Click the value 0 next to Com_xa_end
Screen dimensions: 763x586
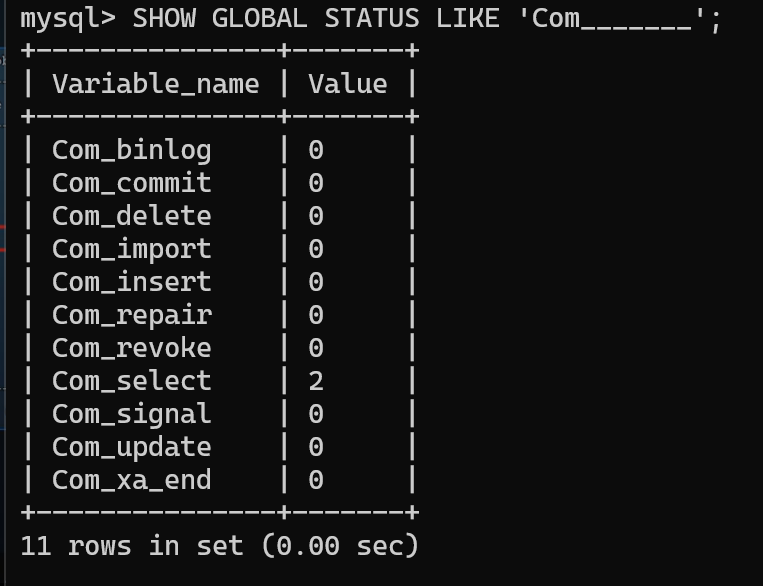click(x=316, y=480)
